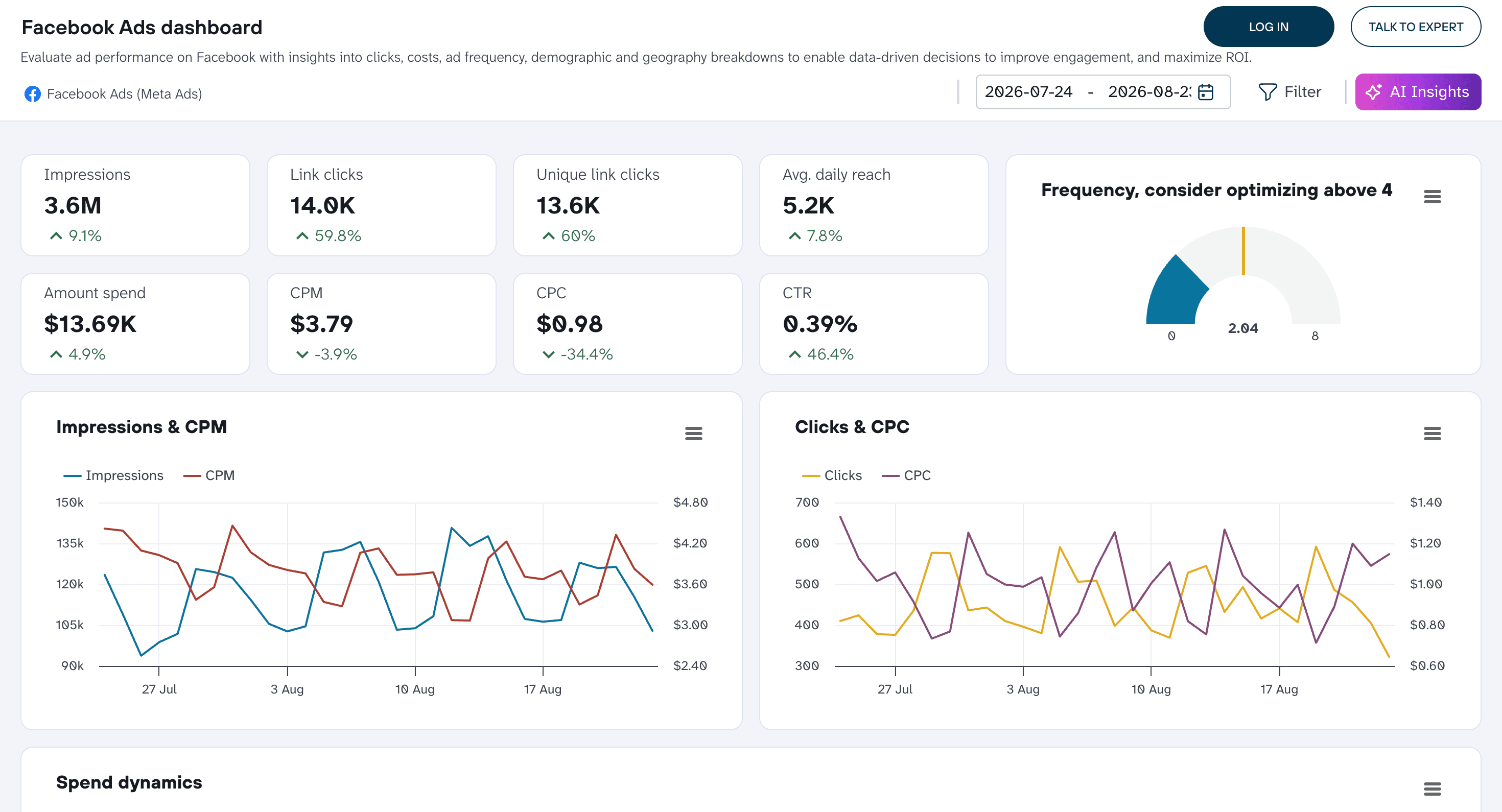Click the yellow gauge threshold marker

coord(1243,251)
